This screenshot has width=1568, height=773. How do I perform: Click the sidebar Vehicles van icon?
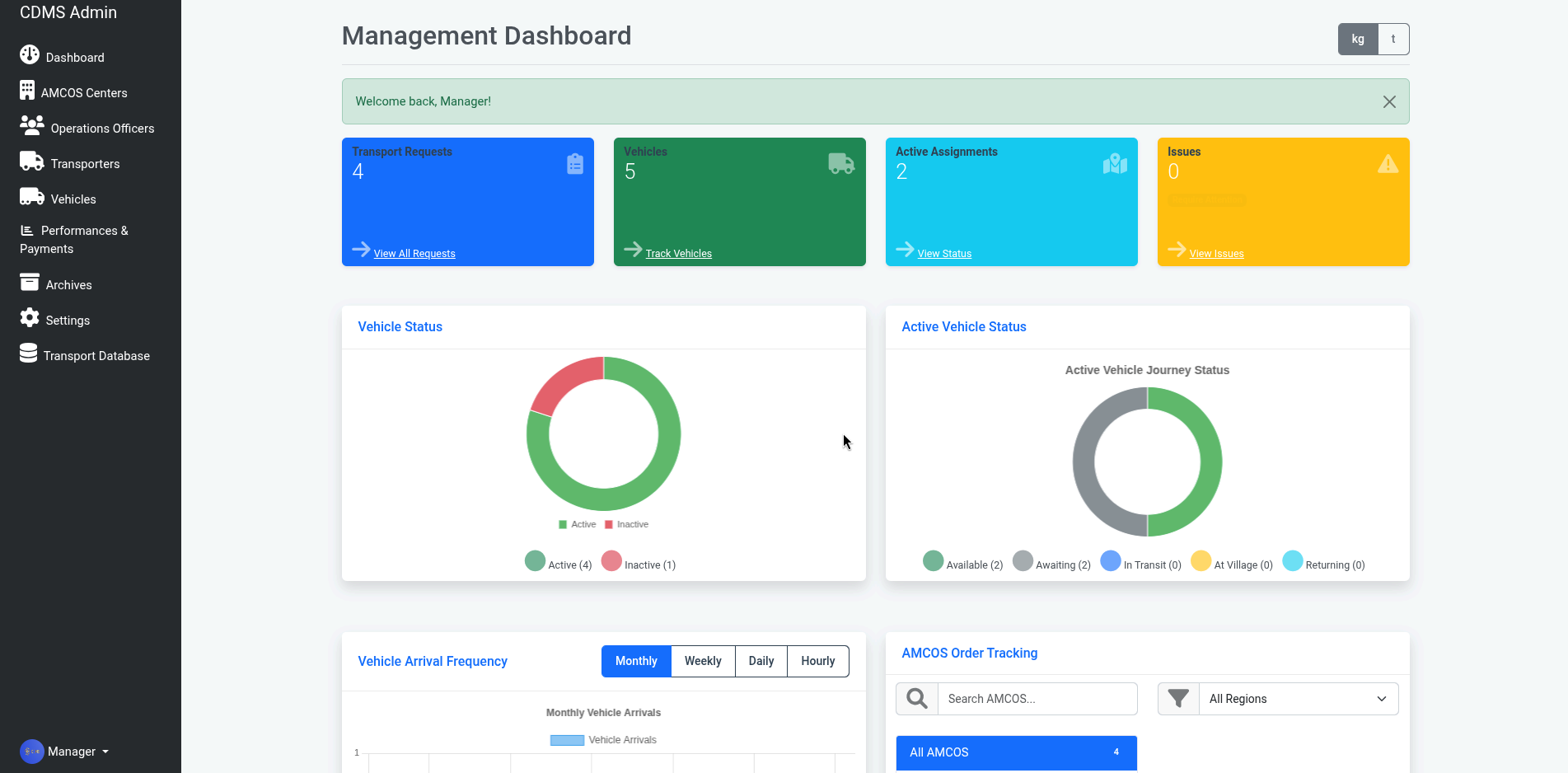(x=32, y=196)
